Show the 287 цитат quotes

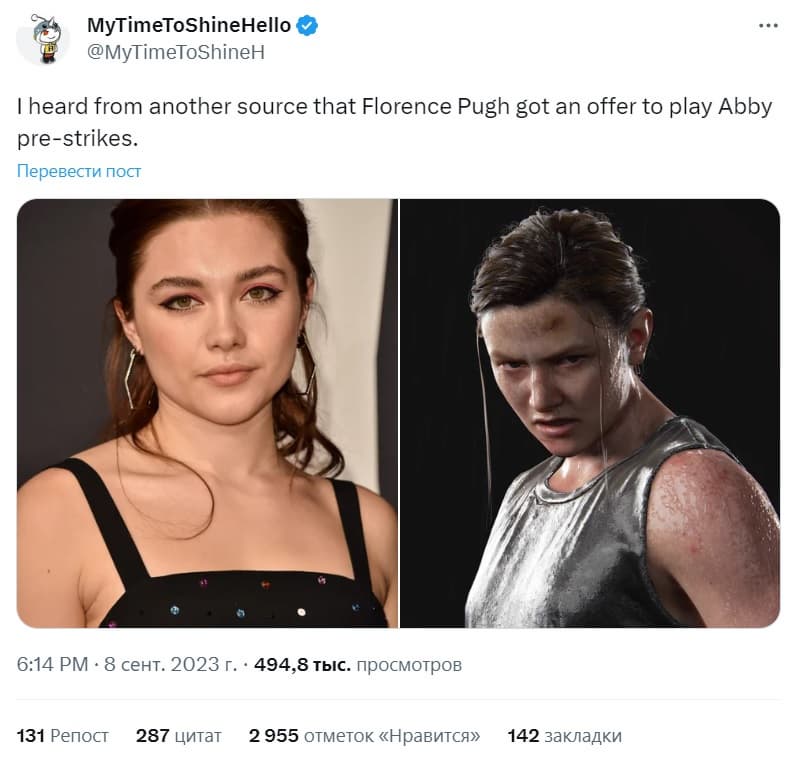179,736
